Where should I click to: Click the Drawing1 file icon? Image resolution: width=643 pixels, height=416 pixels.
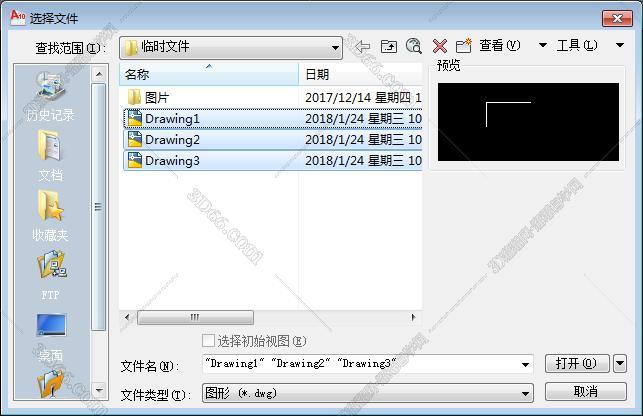point(135,118)
